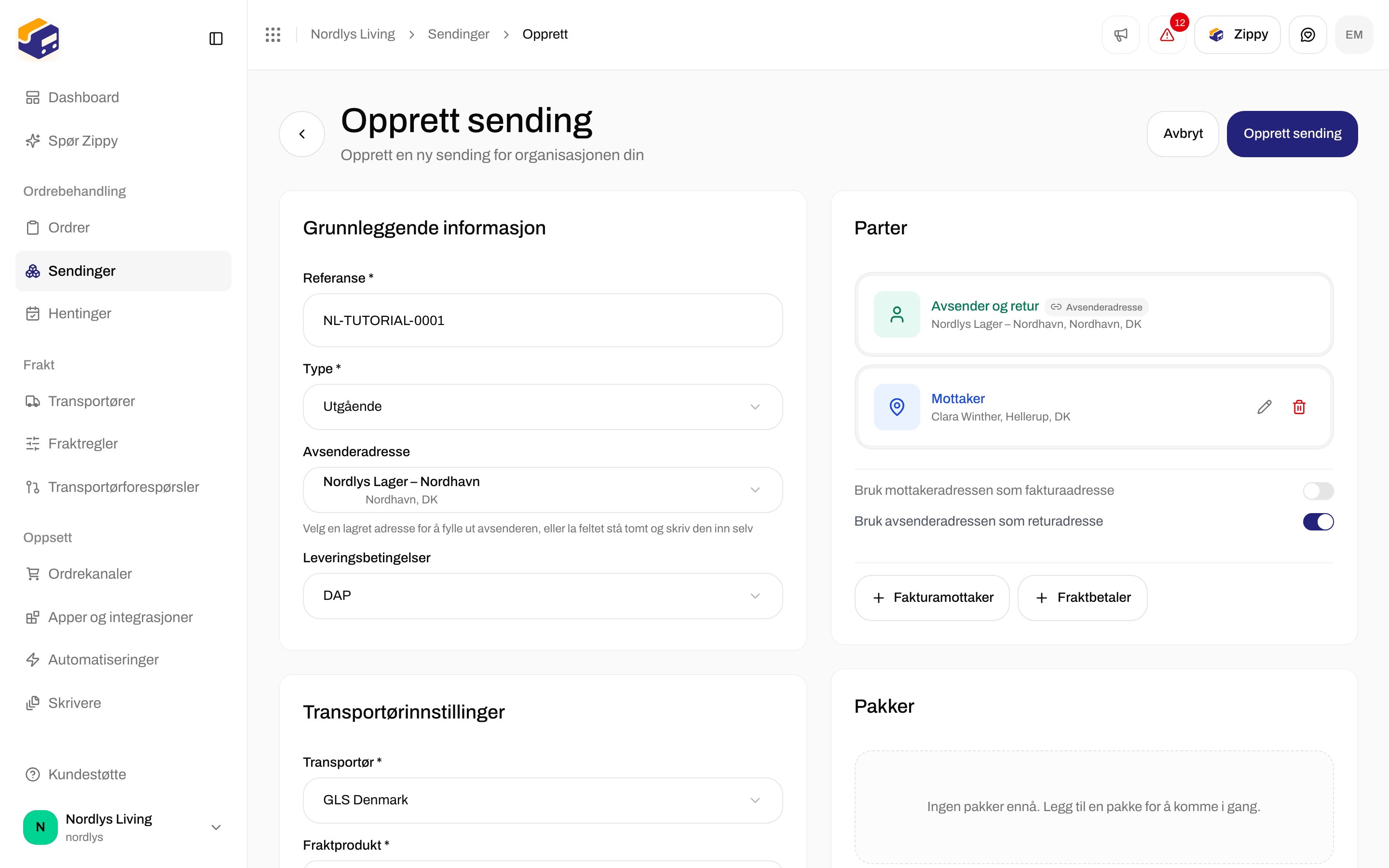Screen dimensions: 1389x868
Task: Open the Avsenderadresse dropdown
Action: 543,489
